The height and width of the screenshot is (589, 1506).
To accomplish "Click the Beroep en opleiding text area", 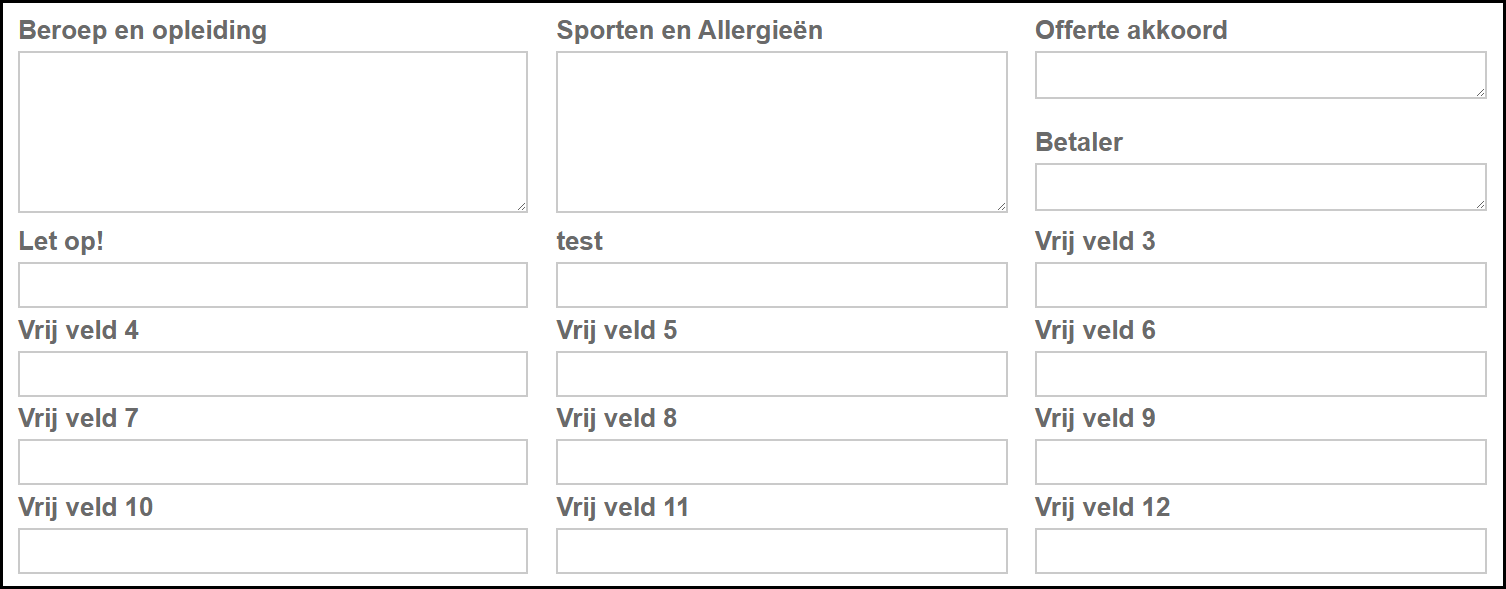I will pyautogui.click(x=272, y=132).
